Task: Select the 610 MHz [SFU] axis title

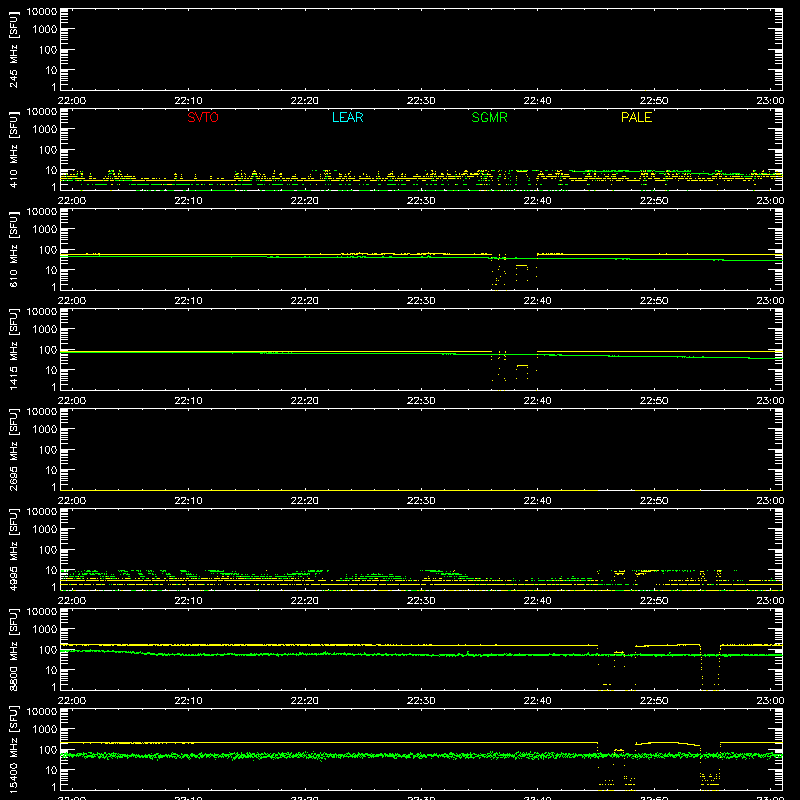Action: click(14, 249)
